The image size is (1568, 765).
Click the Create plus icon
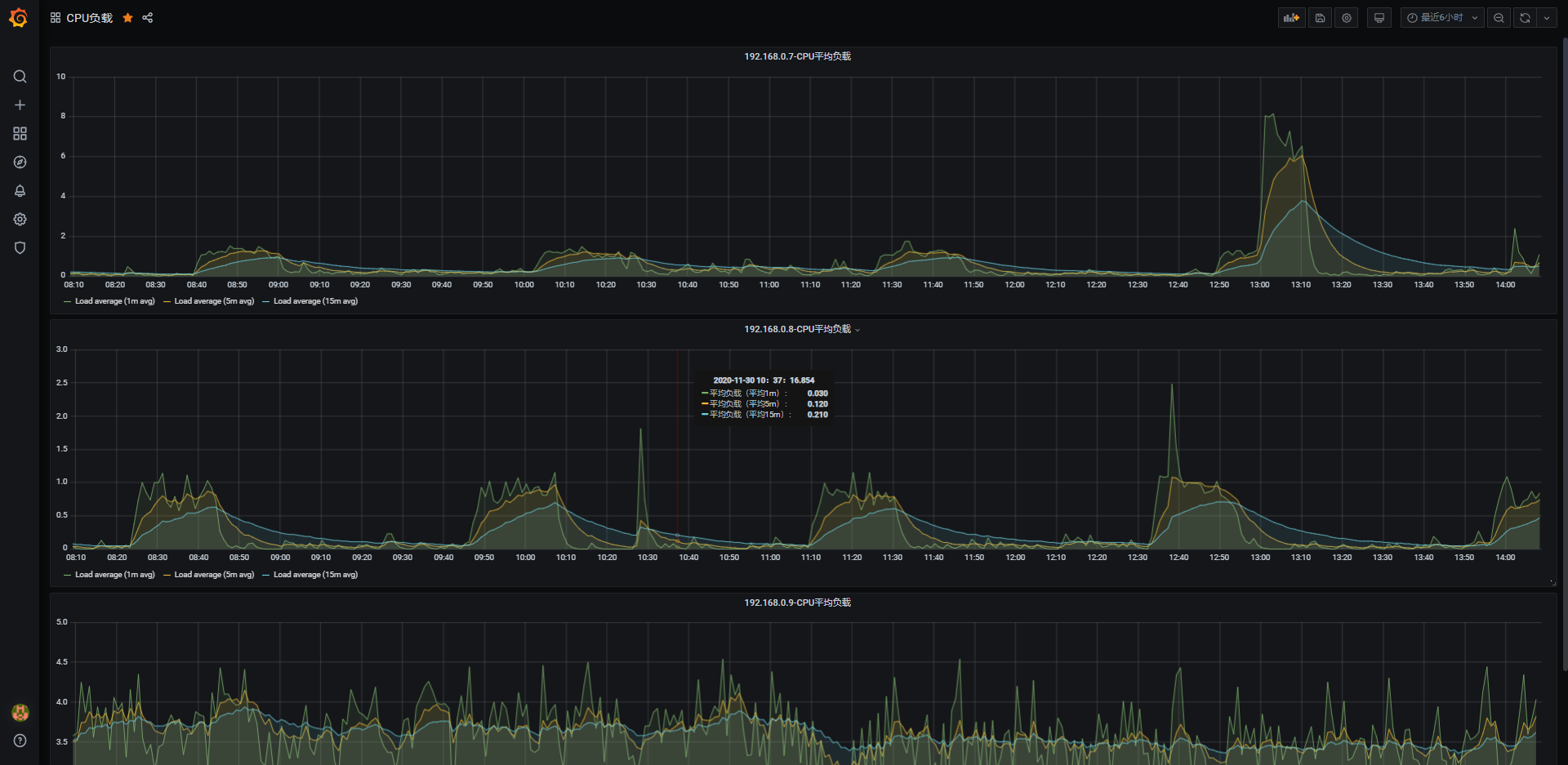pyautogui.click(x=20, y=105)
